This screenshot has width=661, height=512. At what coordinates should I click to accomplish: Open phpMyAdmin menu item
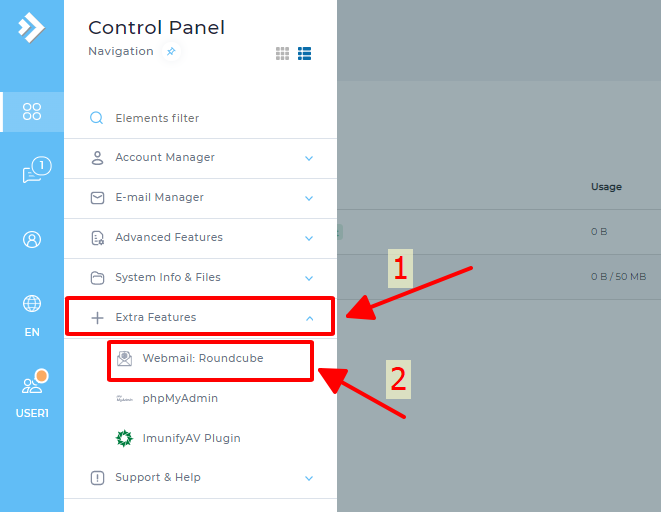point(180,398)
